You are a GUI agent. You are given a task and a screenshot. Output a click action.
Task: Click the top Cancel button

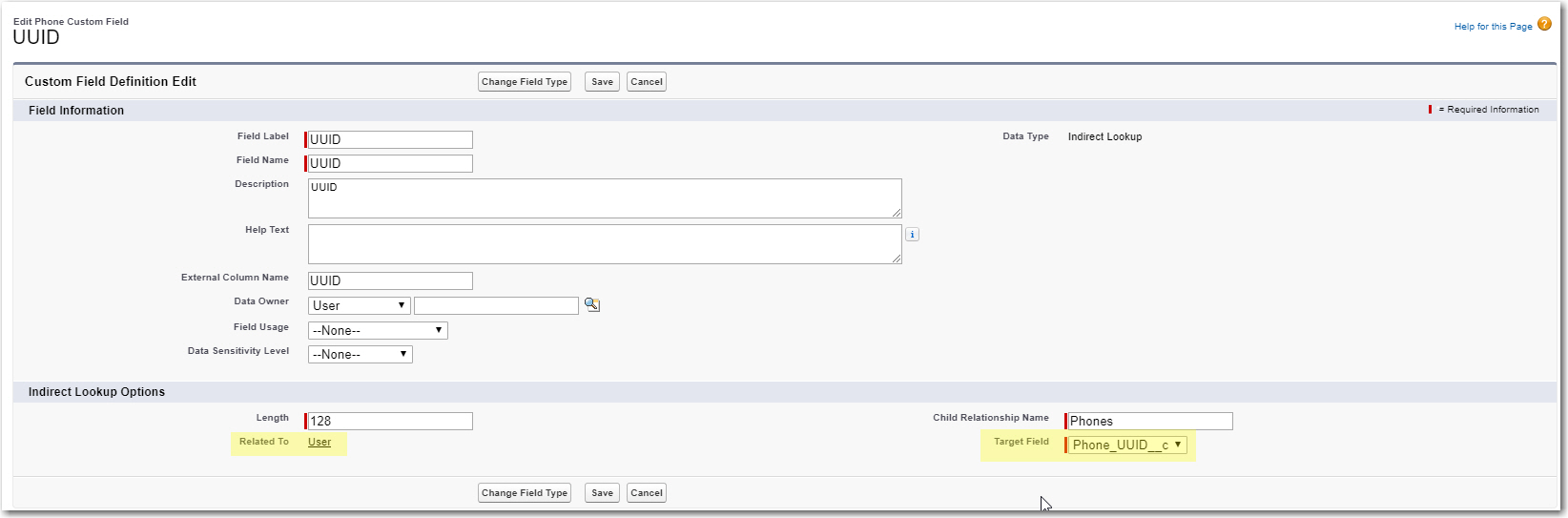point(646,82)
